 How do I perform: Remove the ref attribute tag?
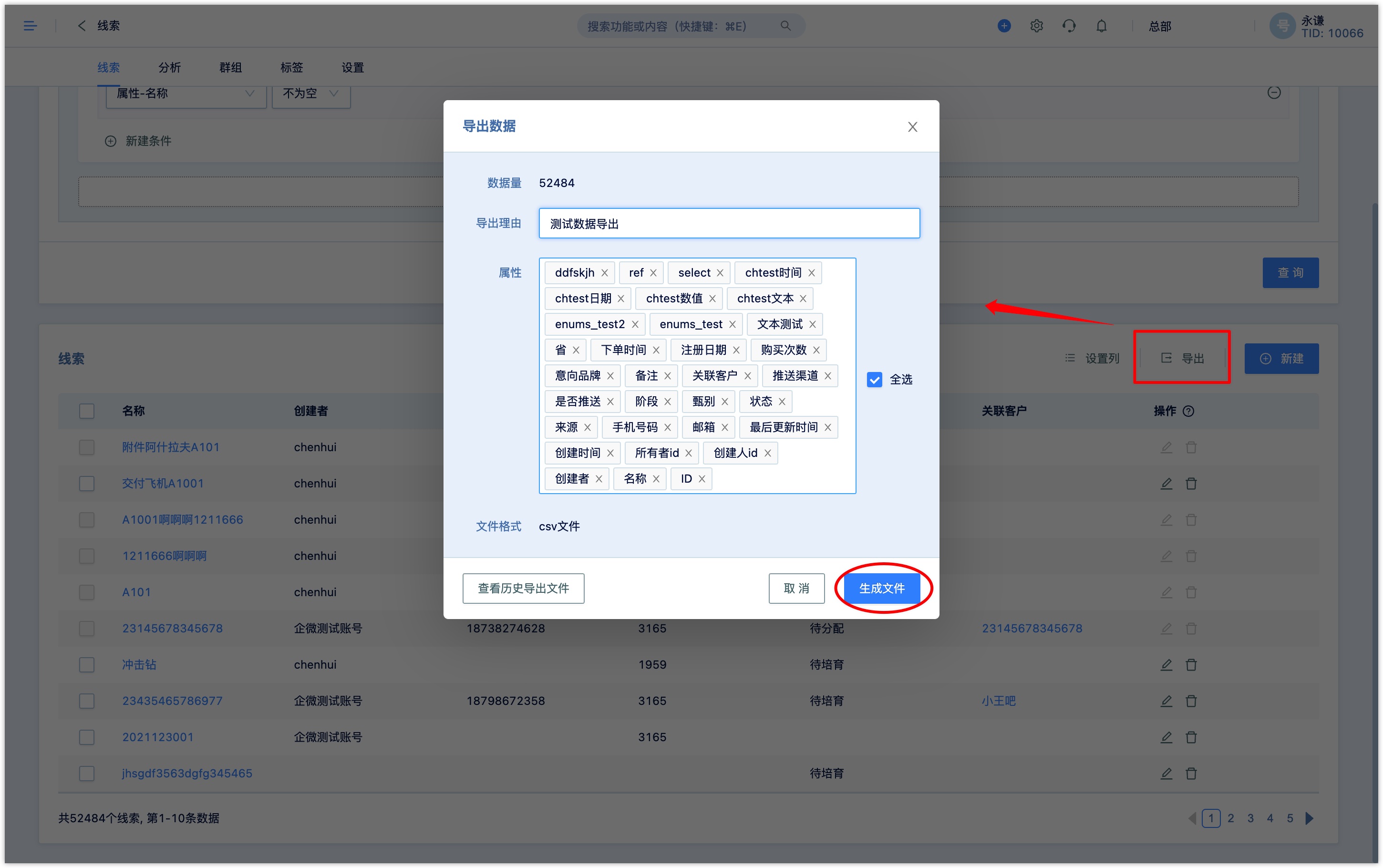click(653, 273)
